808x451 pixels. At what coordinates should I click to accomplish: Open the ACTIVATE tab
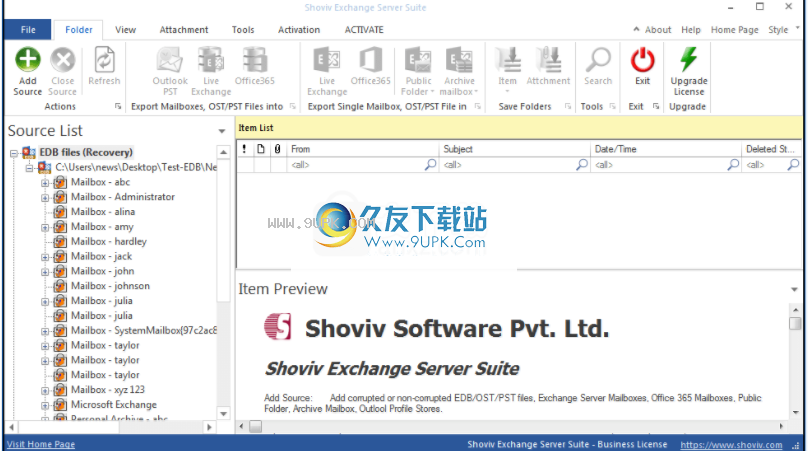(x=364, y=30)
